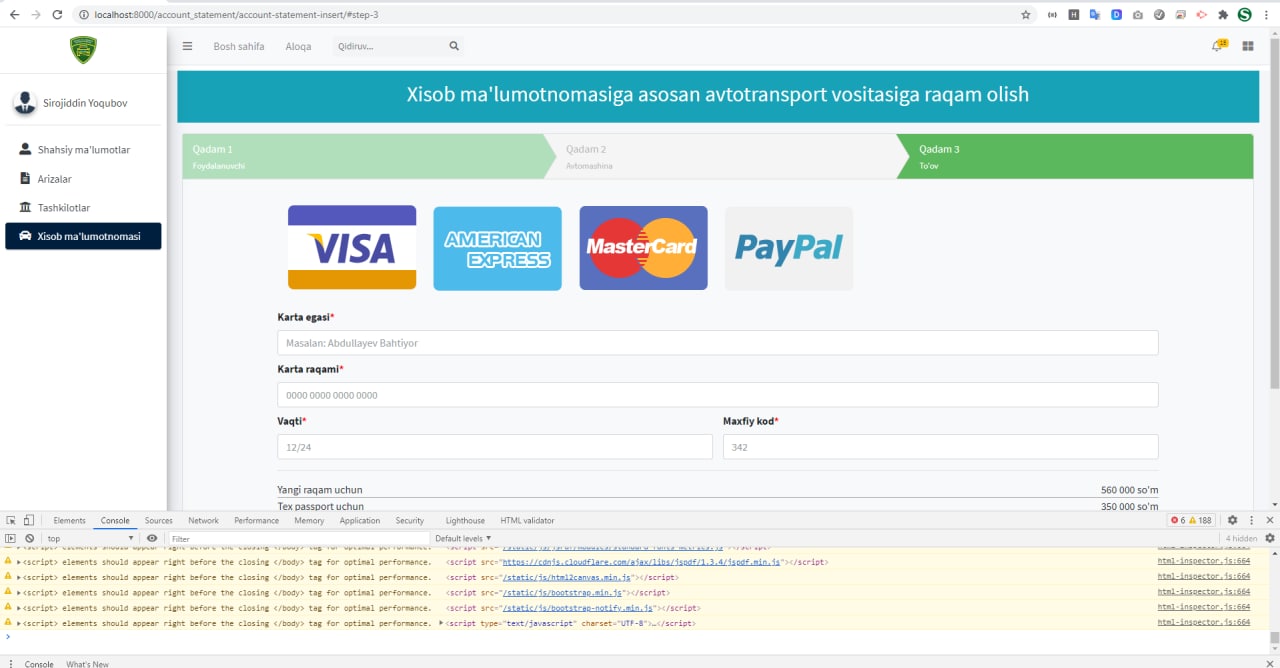The image size is (1280, 668).
Task: Show the console sidebar icon
Action: 11,538
